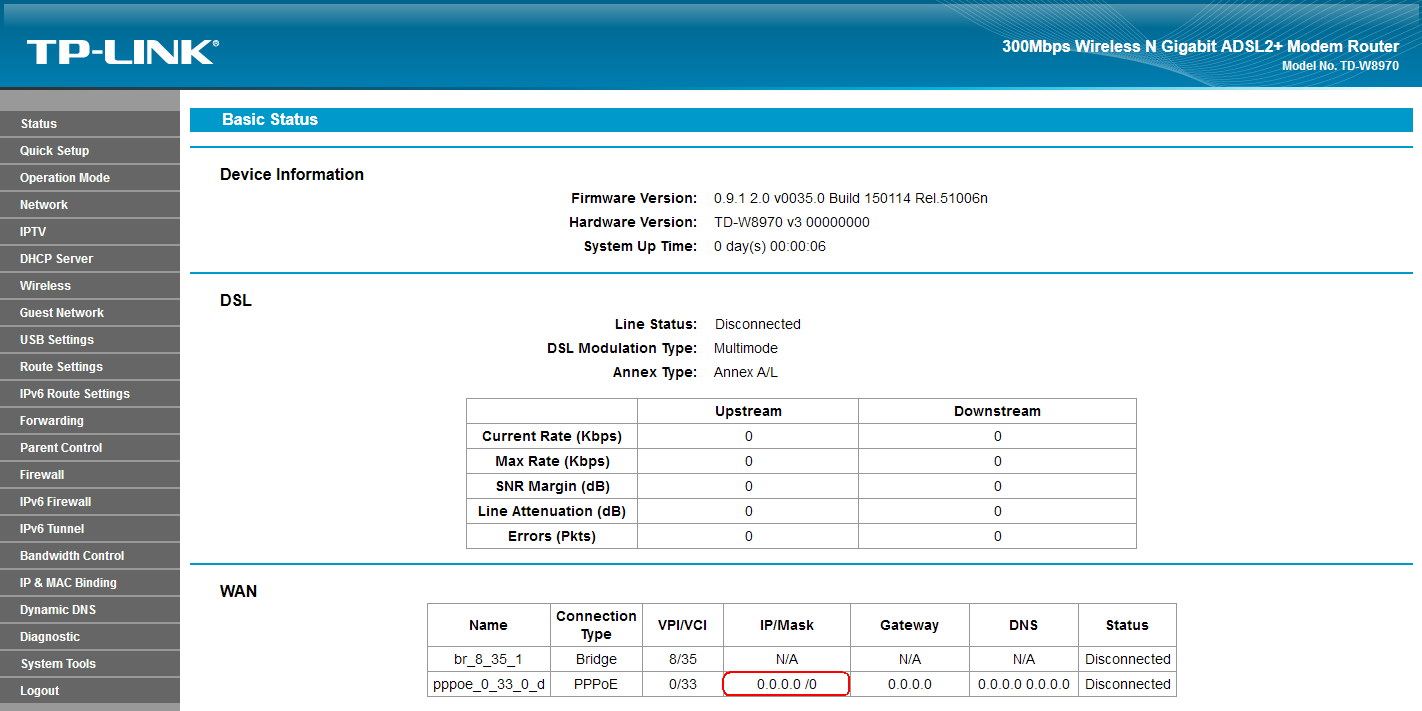Select Wireless in the sidebar
Screen dimensions: 1422x711
(x=90, y=286)
